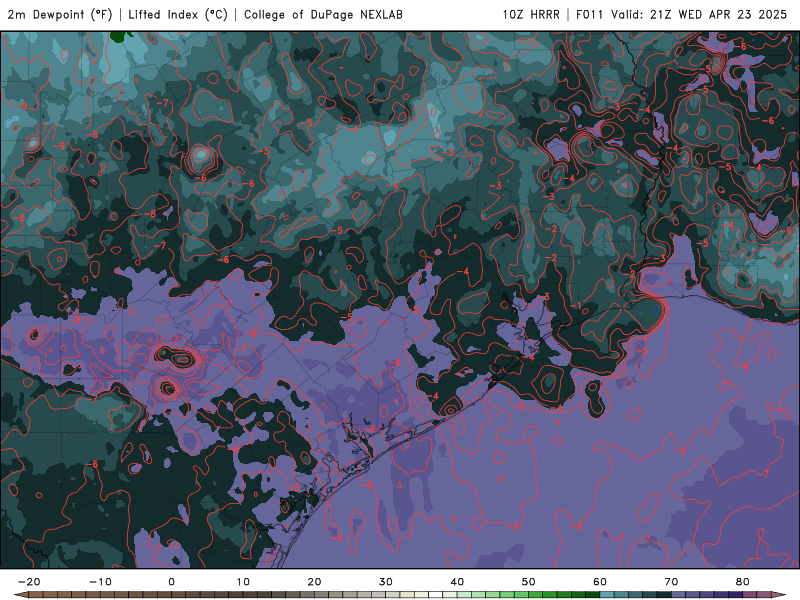Image resolution: width=800 pixels, height=600 pixels.
Task: Click the 'F011' forecast hour label
Action: (590, 14)
